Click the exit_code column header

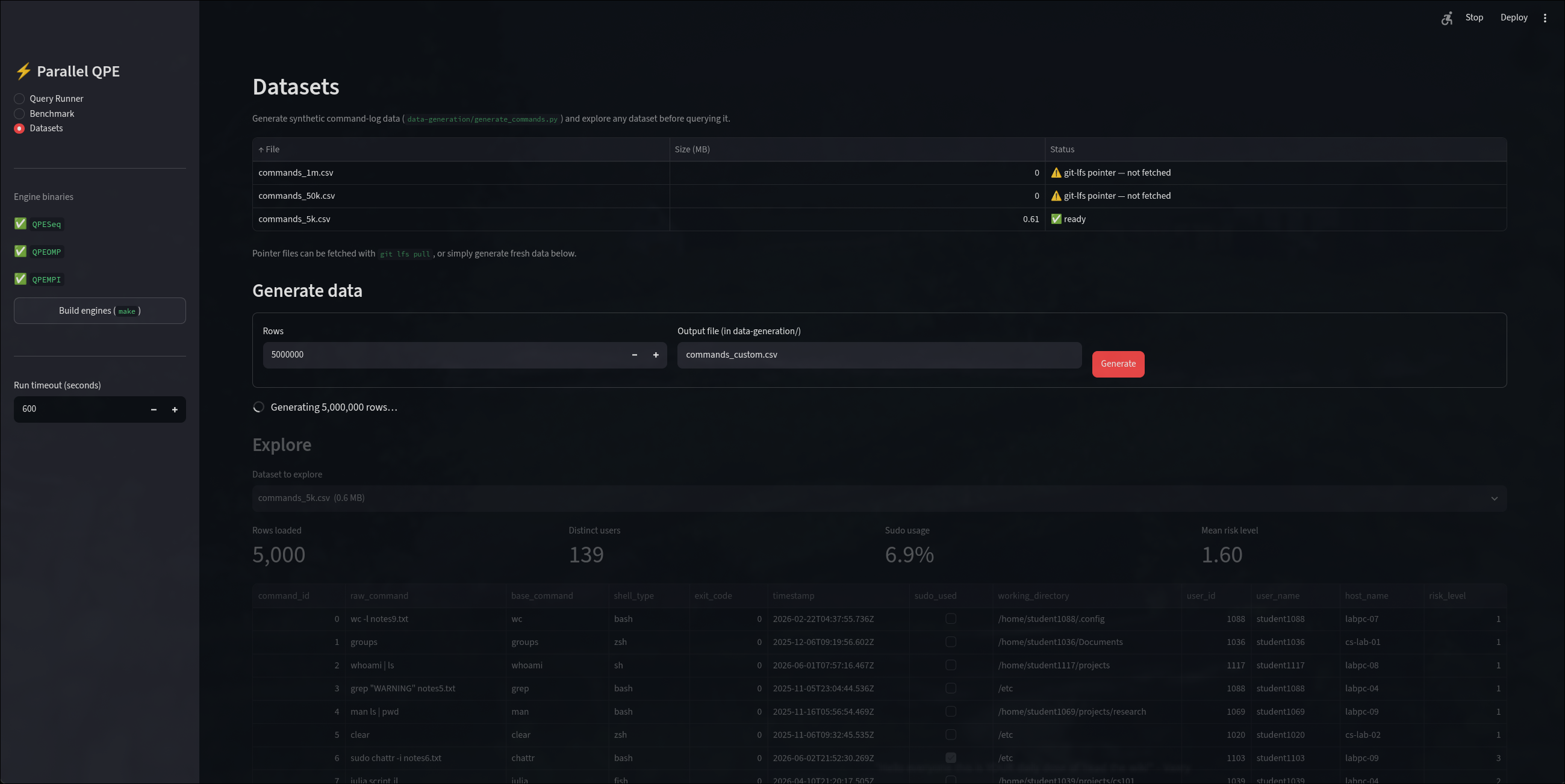[x=729, y=596]
